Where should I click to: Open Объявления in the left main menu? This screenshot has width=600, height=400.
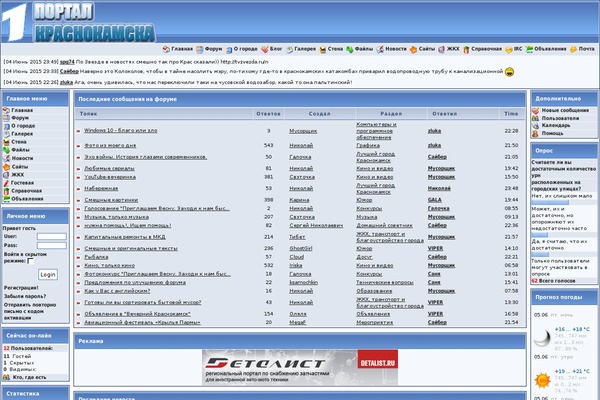click(x=27, y=199)
